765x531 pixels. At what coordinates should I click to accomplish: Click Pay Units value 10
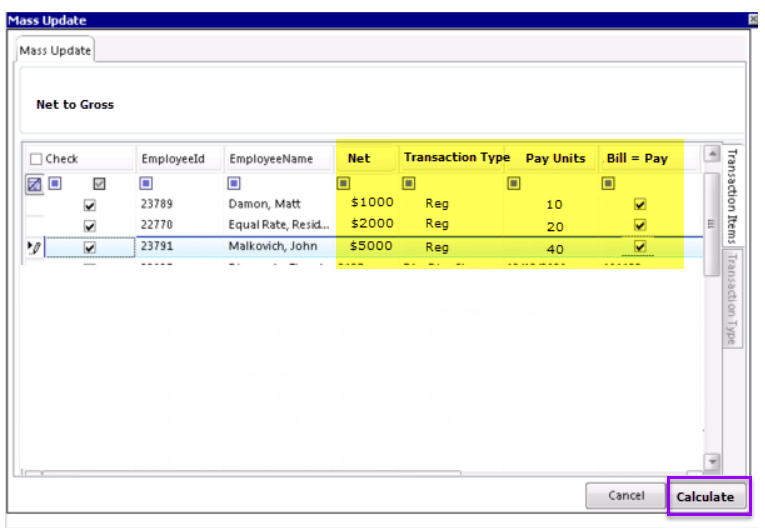(x=554, y=204)
